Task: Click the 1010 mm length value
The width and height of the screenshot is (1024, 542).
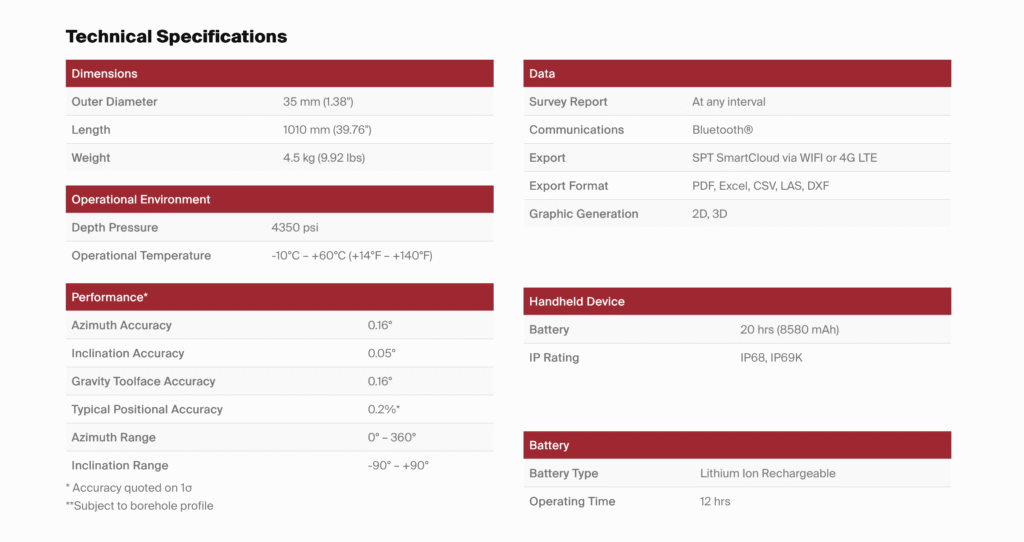Action: 327,130
